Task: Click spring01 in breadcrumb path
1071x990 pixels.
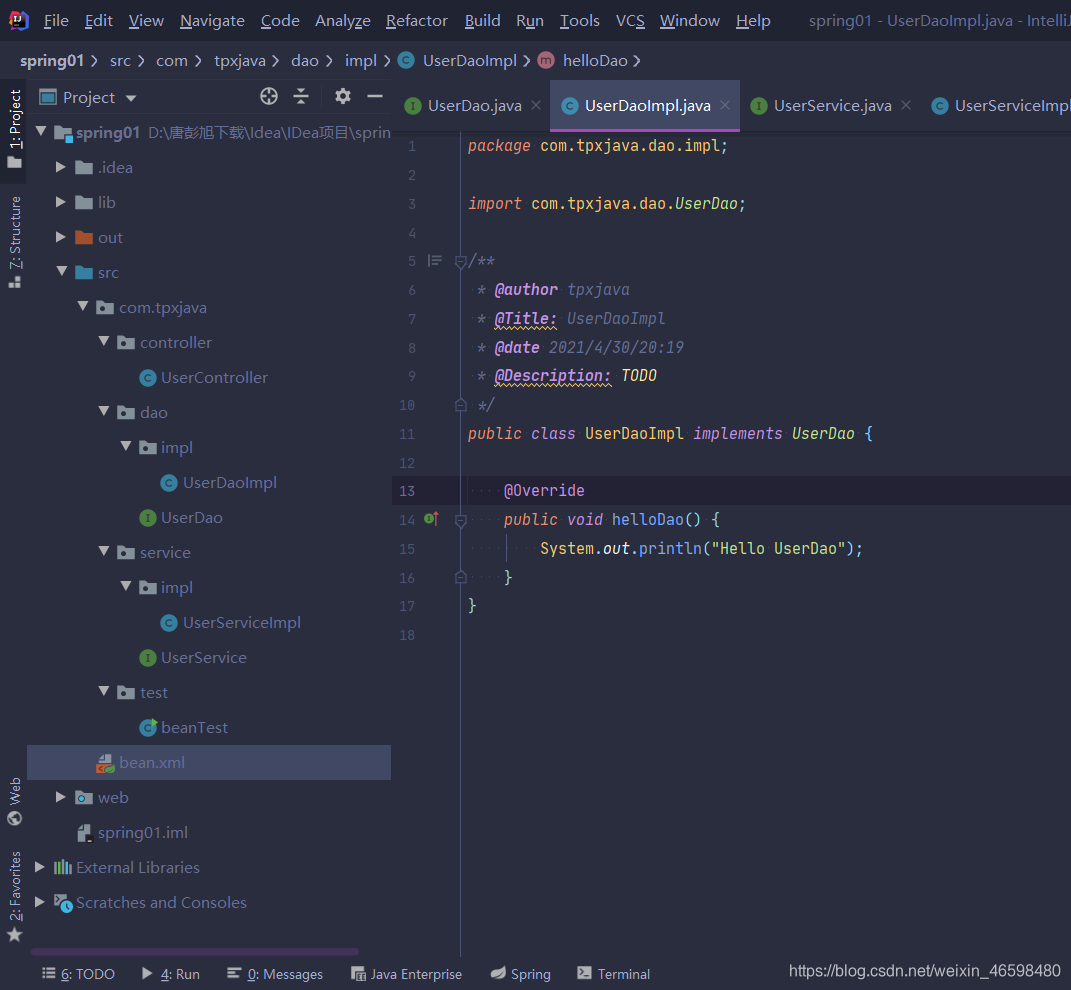Action: pyautogui.click(x=52, y=61)
